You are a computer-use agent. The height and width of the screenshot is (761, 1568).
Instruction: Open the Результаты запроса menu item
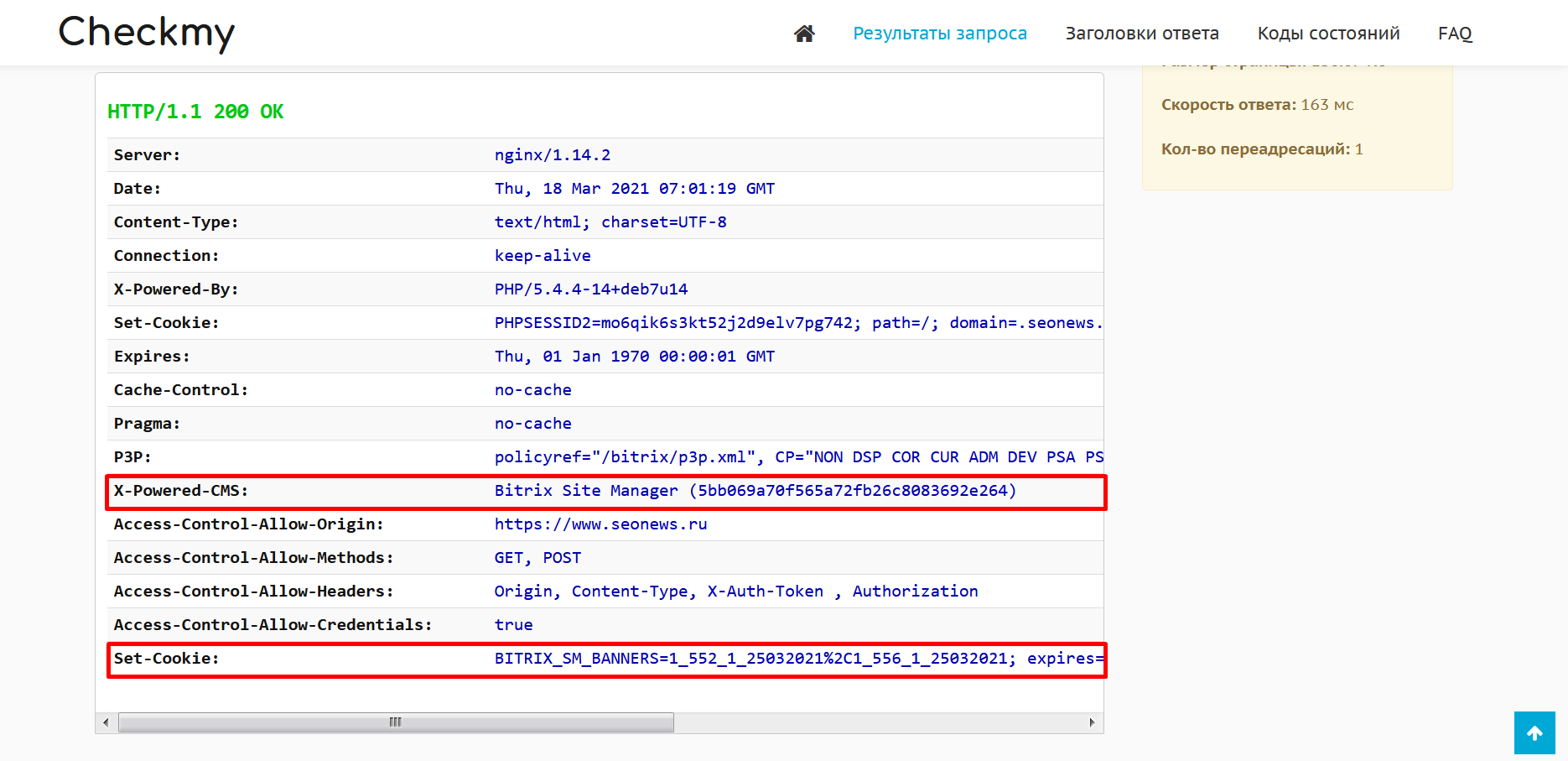click(x=939, y=34)
